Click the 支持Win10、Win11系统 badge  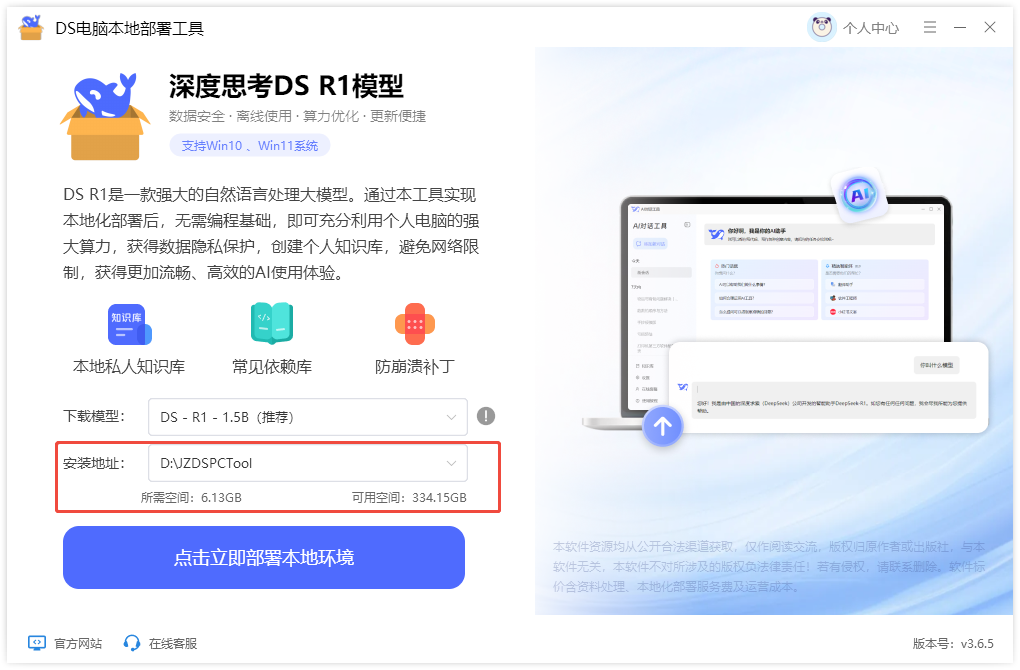250,146
